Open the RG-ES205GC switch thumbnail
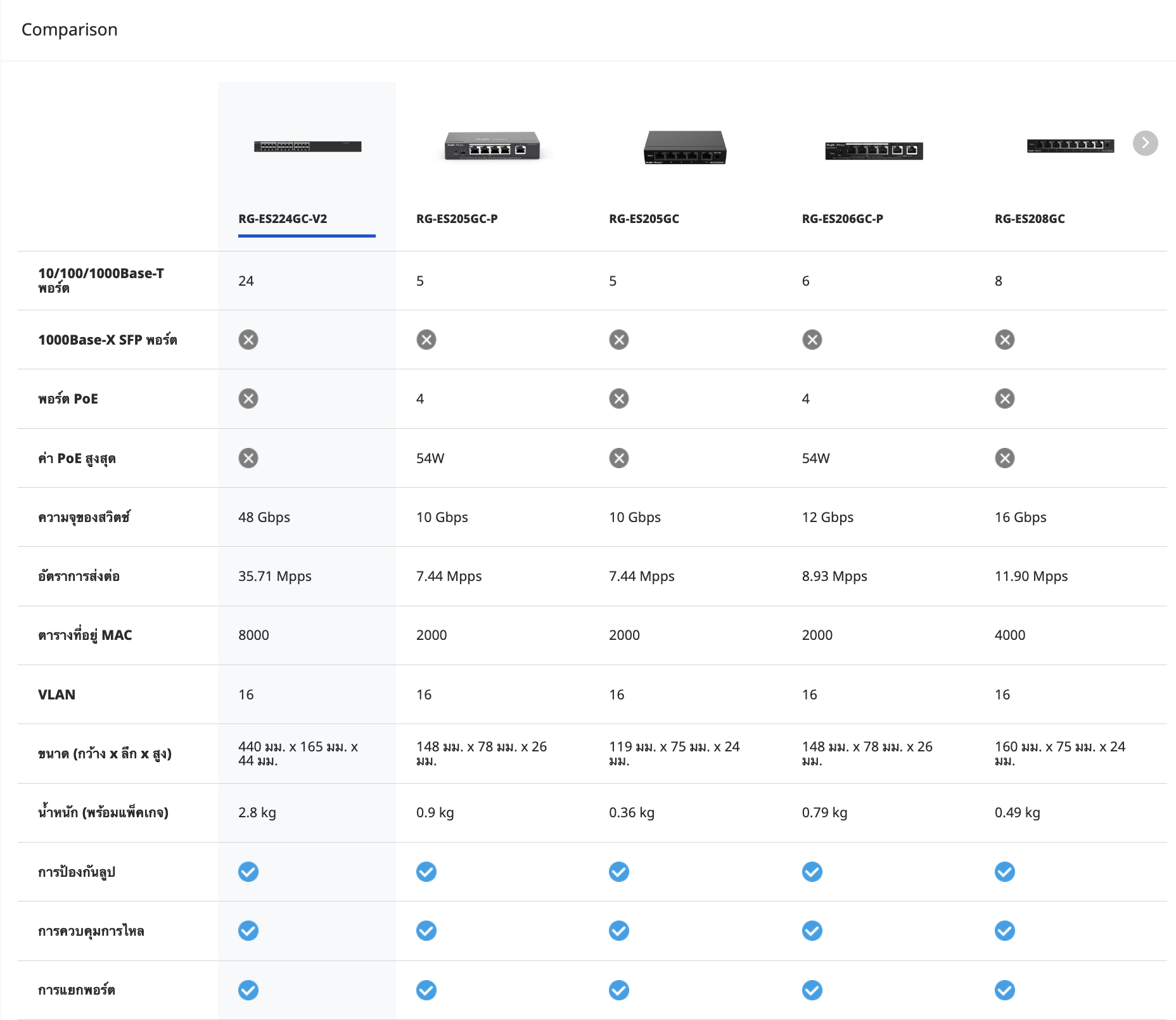Screen dimensions: 1176x1020 pyautogui.click(x=685, y=148)
